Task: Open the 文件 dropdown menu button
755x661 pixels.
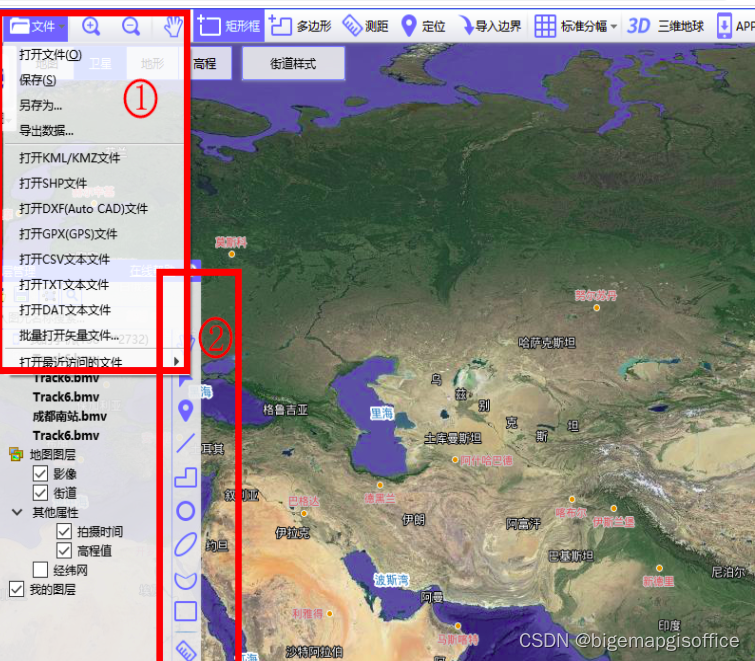Action: [x=37, y=26]
